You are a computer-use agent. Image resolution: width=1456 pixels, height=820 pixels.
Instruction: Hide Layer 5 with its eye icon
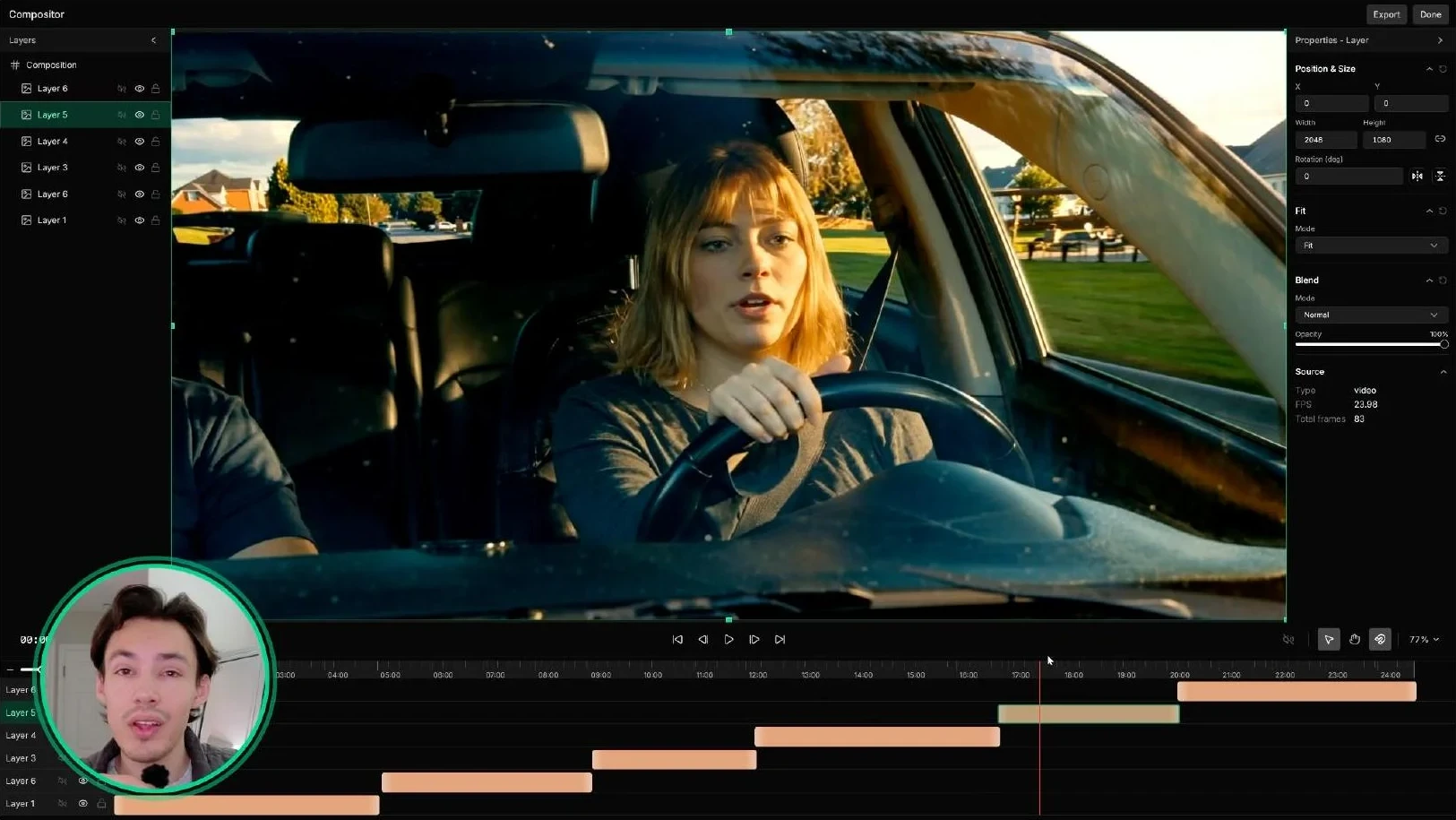pyautogui.click(x=140, y=115)
